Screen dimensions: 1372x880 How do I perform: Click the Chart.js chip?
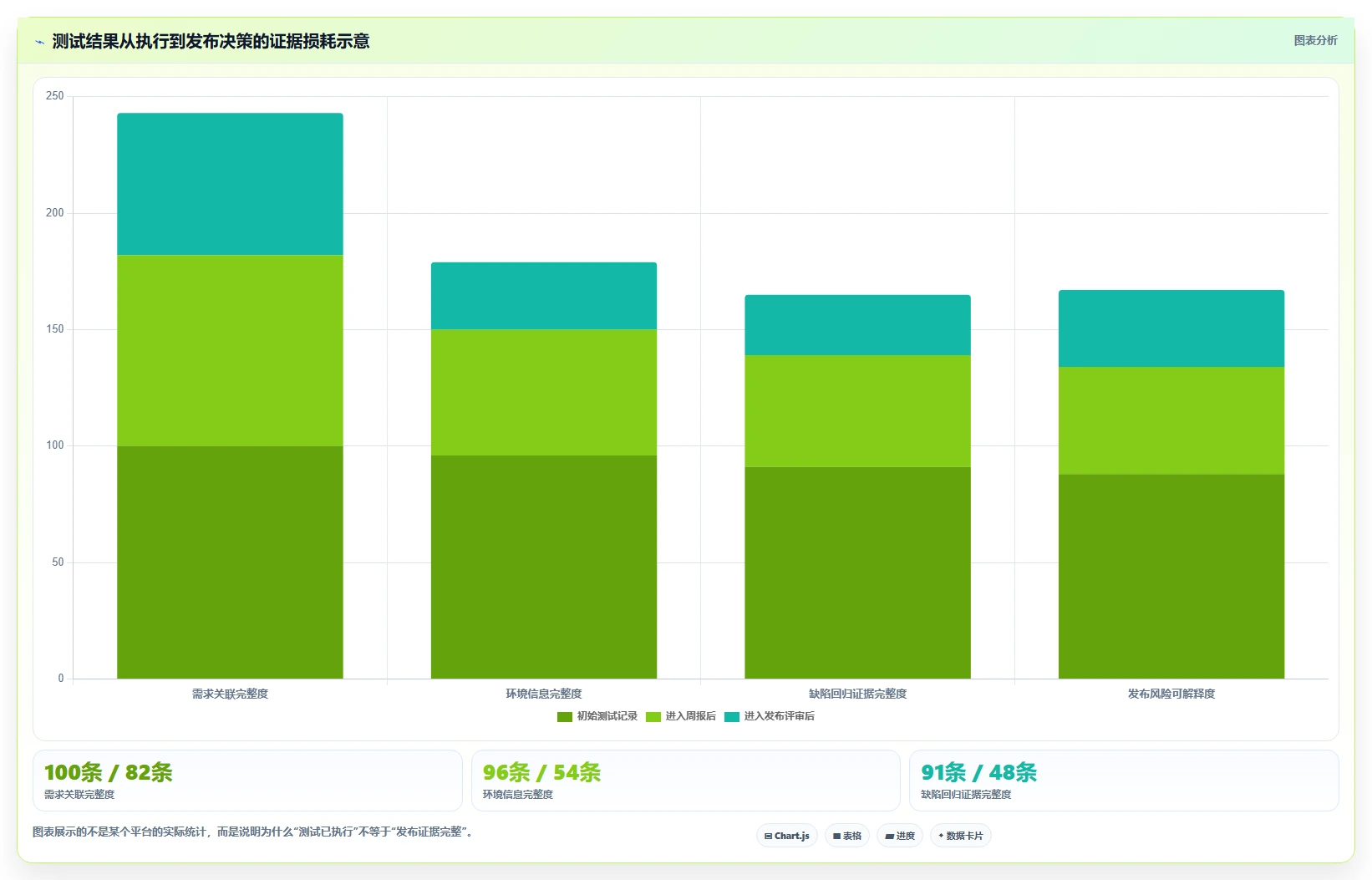(787, 836)
